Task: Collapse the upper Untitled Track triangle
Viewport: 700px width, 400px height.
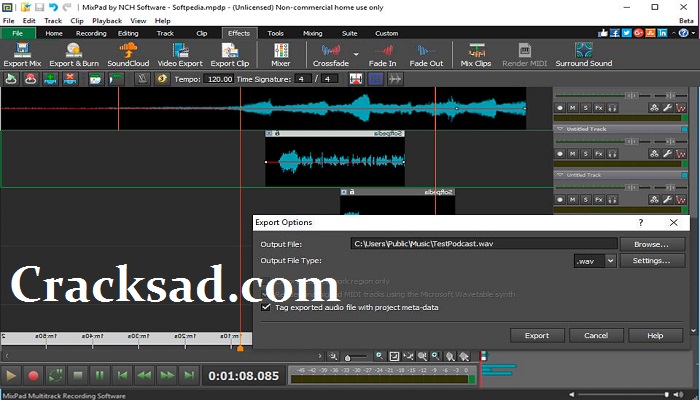Action: (x=560, y=129)
